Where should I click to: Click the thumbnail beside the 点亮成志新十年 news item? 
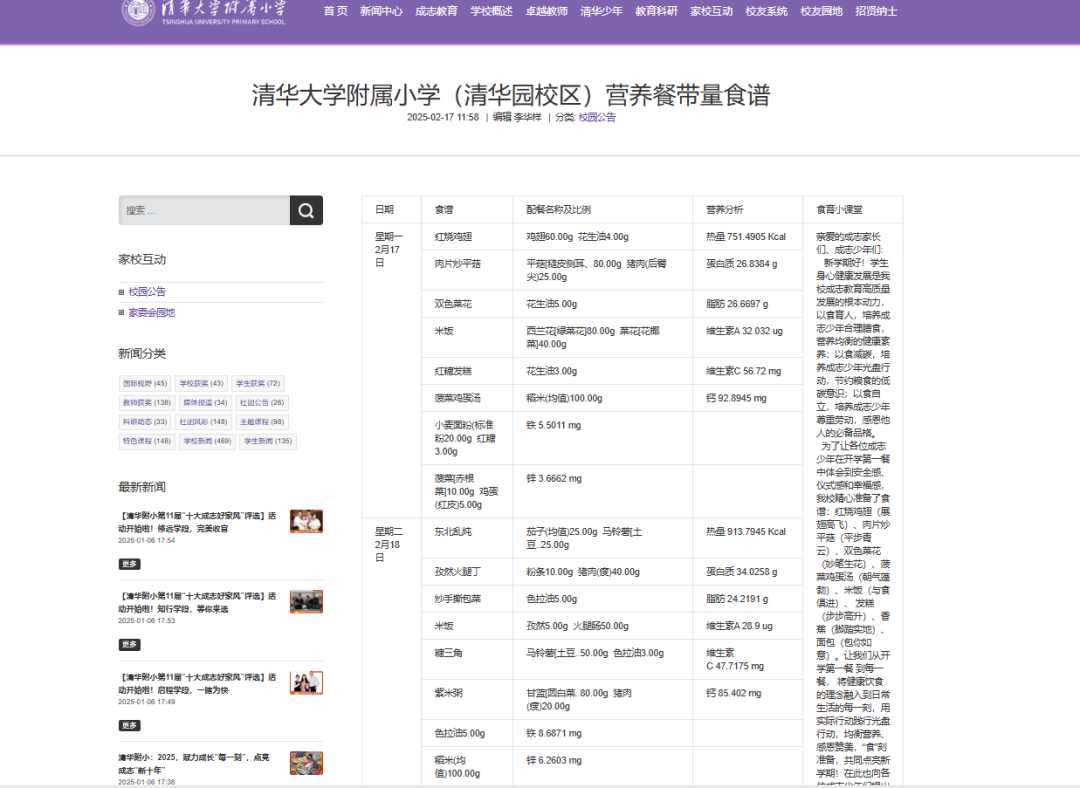click(307, 763)
